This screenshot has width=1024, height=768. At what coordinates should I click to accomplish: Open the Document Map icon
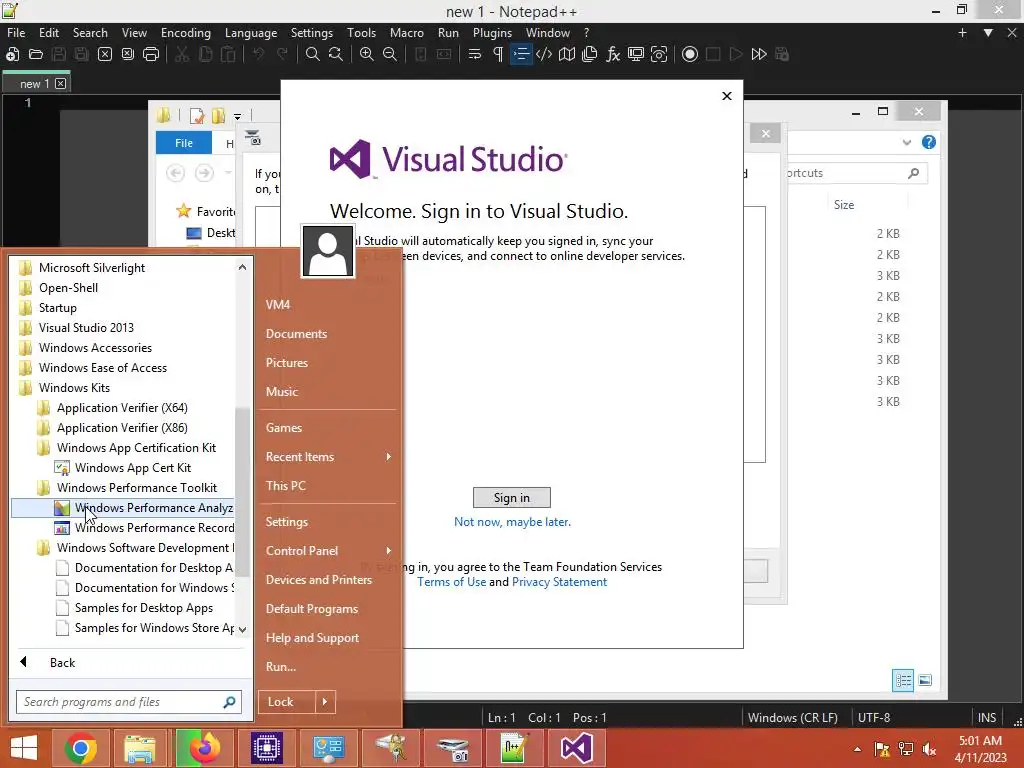pyautogui.click(x=567, y=54)
